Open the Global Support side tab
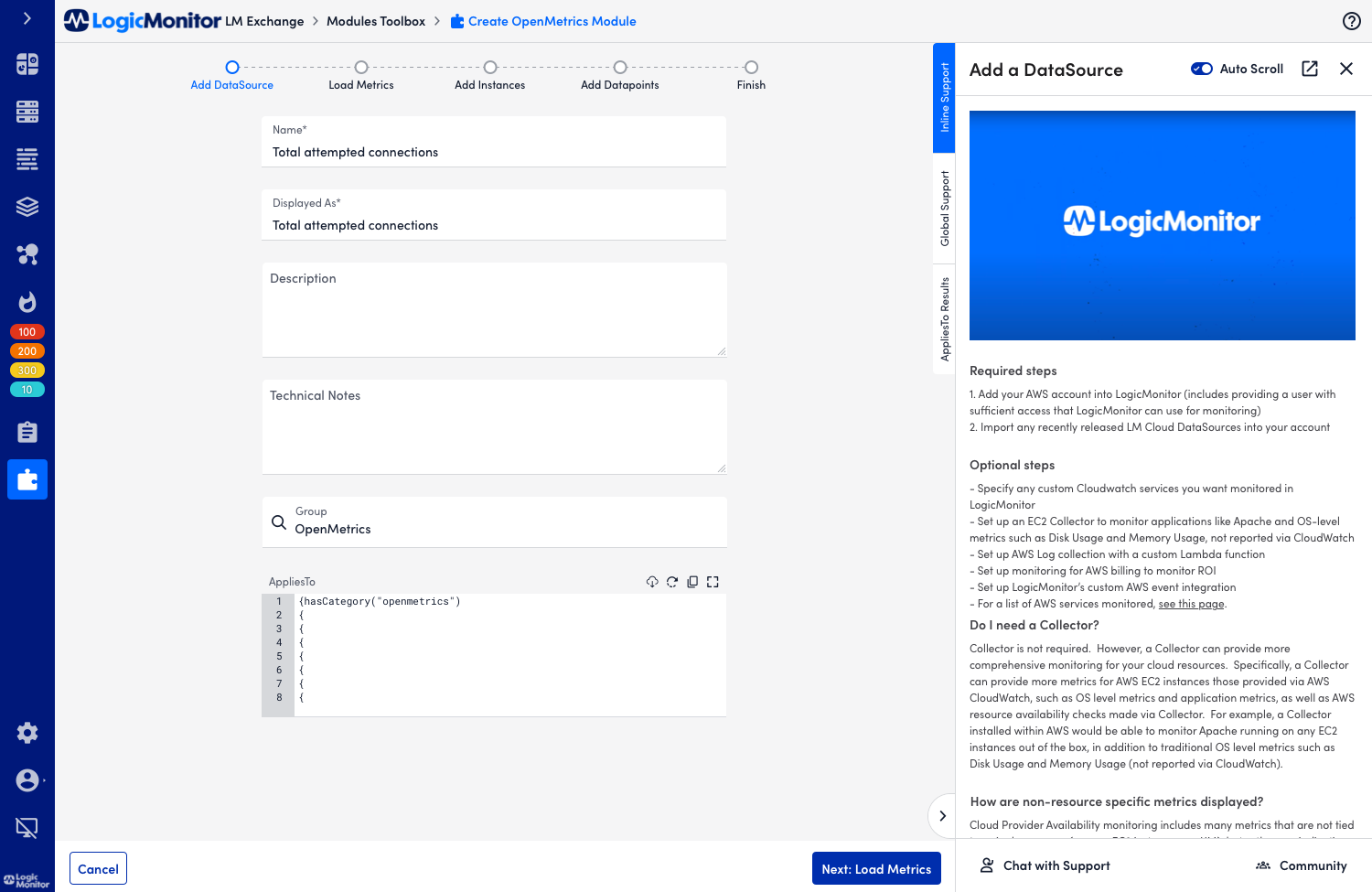Screen dimensions: 1372x892 point(944,209)
